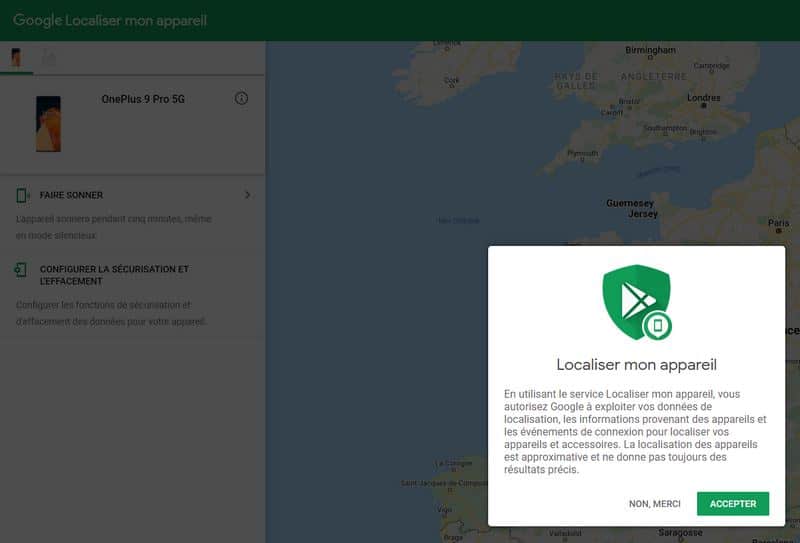Click the secure device icon
The height and width of the screenshot is (543, 800).
[21, 269]
